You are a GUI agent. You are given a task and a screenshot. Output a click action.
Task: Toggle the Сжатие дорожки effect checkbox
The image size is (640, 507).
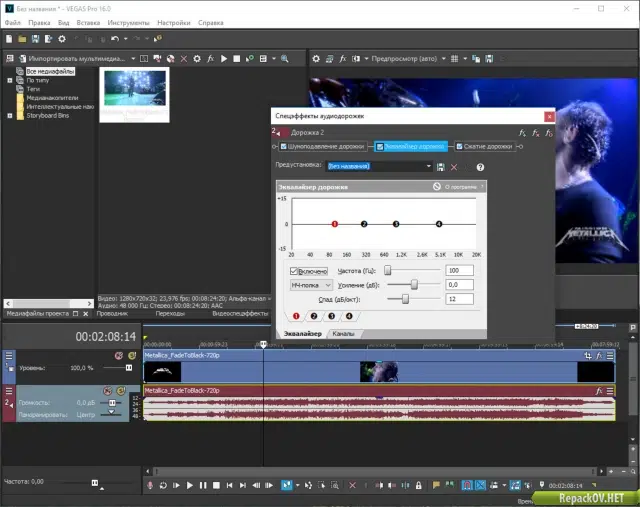pos(459,146)
